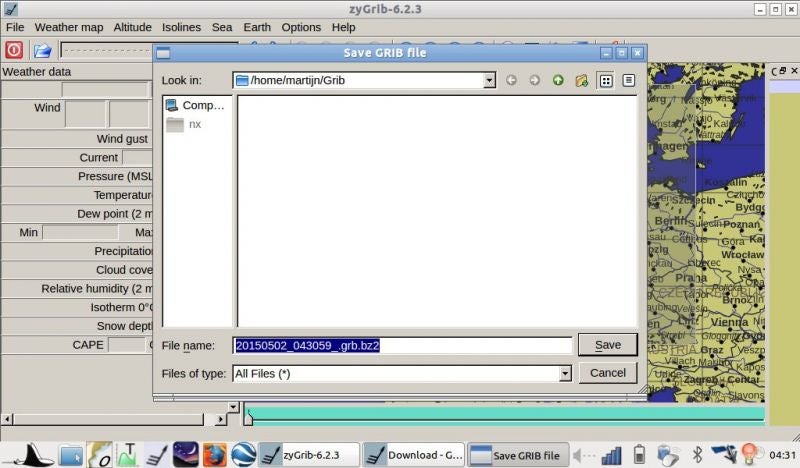Open the Look in path dropdown

coord(489,80)
